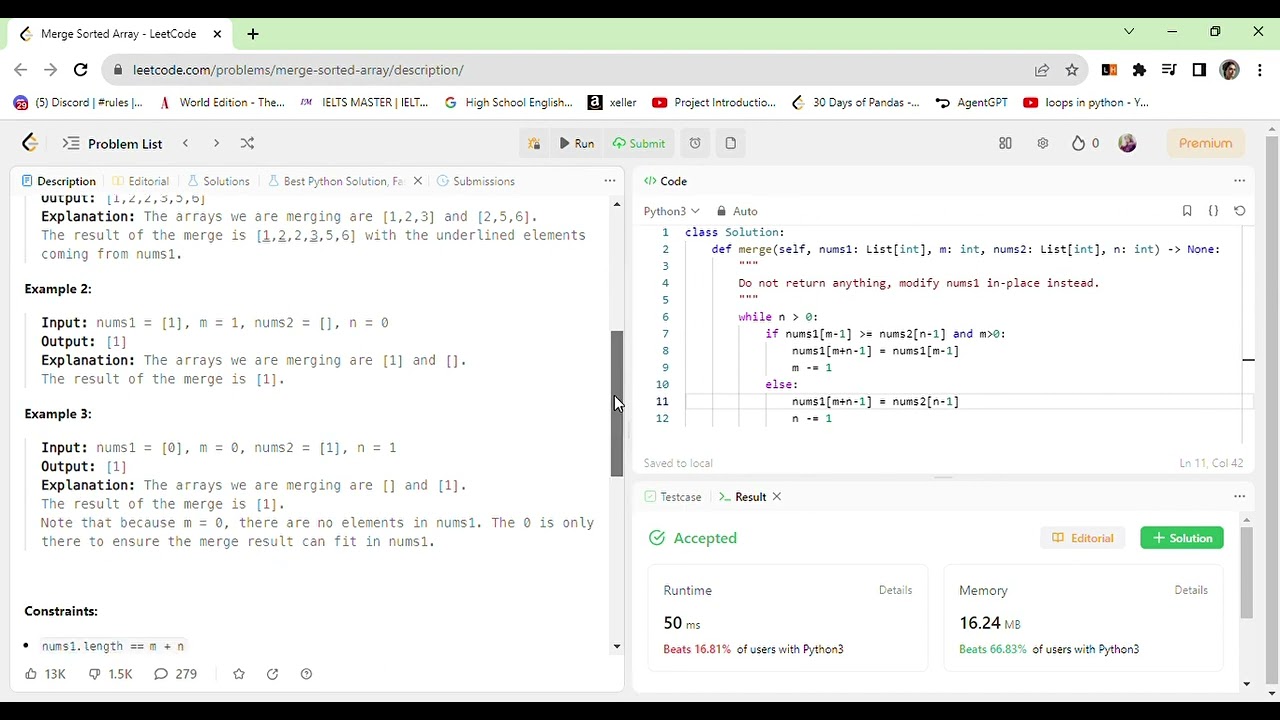Bookmark this page in Chrome star
This screenshot has height=720, width=1280.
pos(1072,70)
